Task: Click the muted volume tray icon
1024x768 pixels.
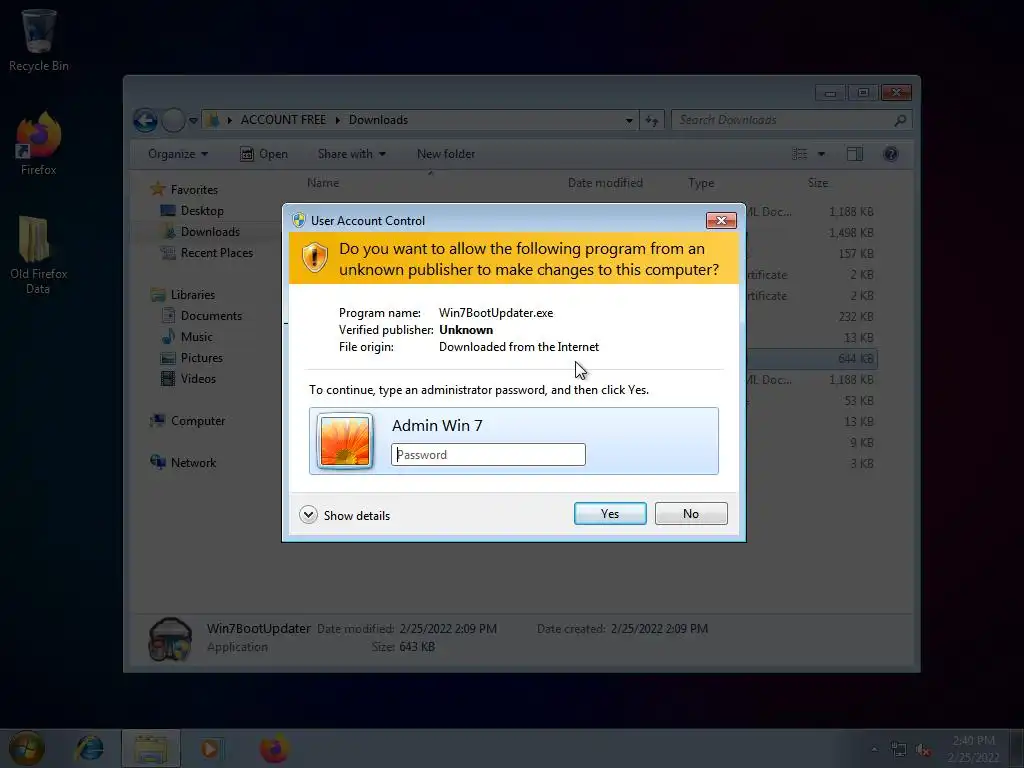Action: click(x=923, y=750)
